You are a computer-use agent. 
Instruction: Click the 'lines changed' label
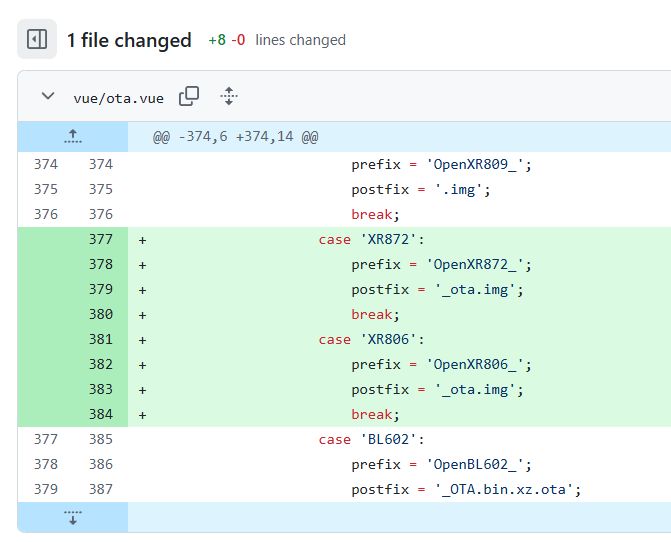[300, 40]
